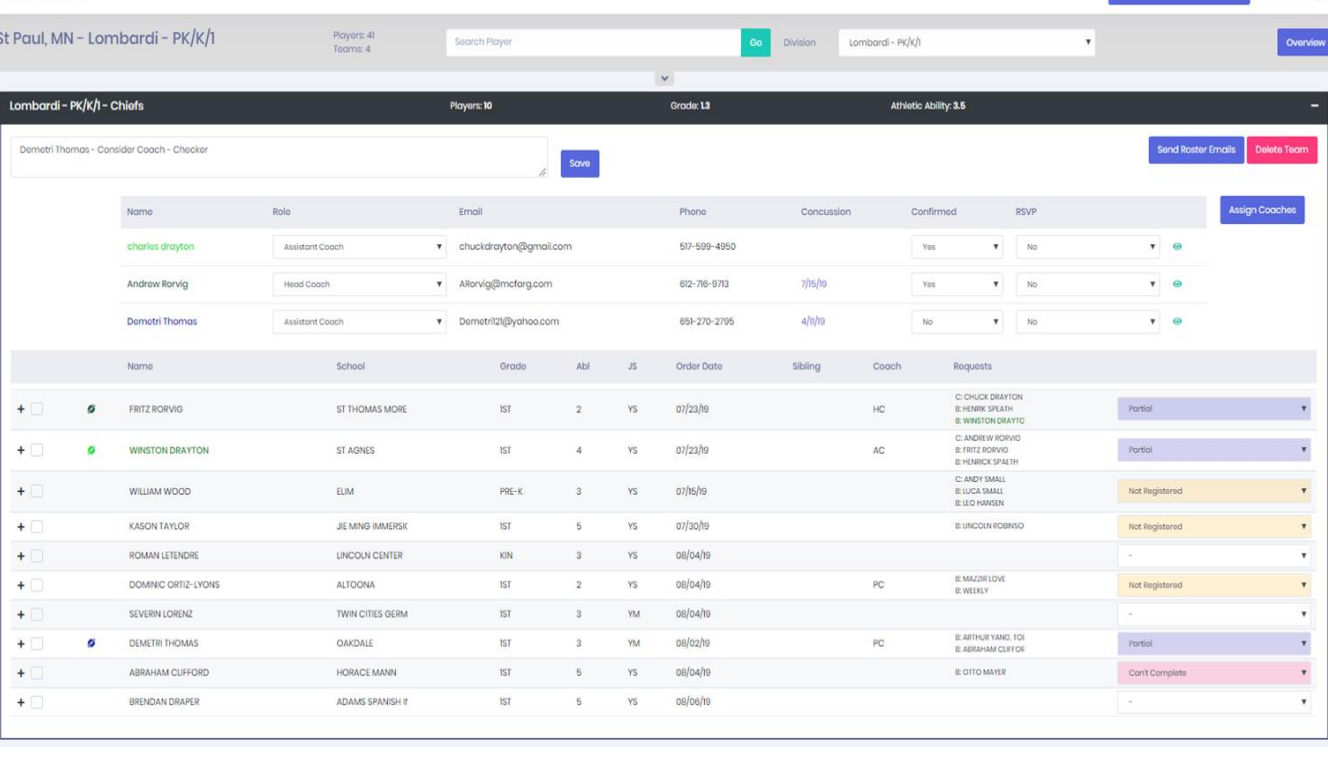The width and height of the screenshot is (1328, 777).
Task: Open the 7/15/19 concussion date link
Action: tap(813, 284)
